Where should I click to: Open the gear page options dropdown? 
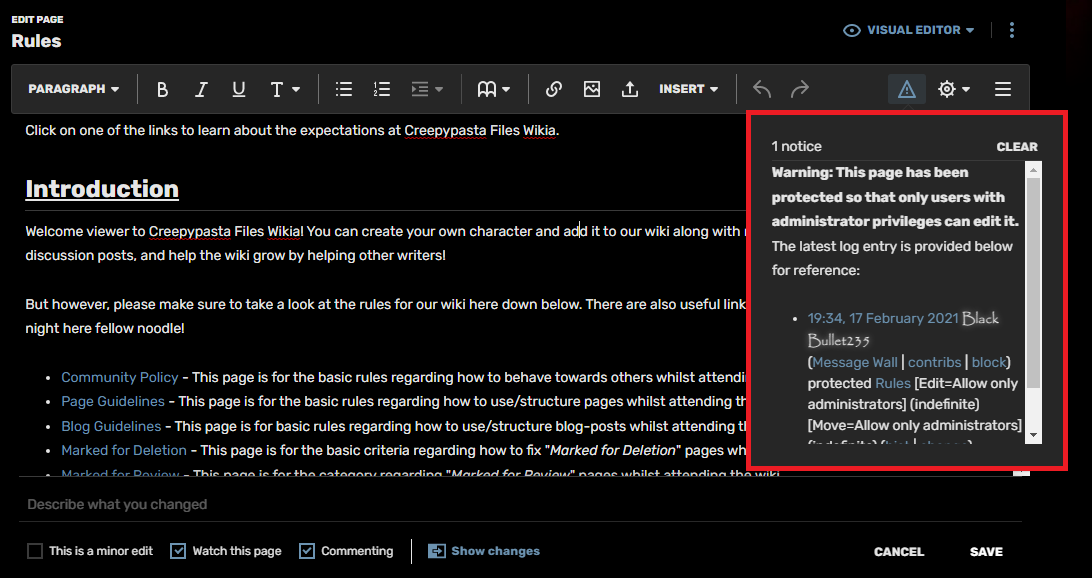click(953, 89)
